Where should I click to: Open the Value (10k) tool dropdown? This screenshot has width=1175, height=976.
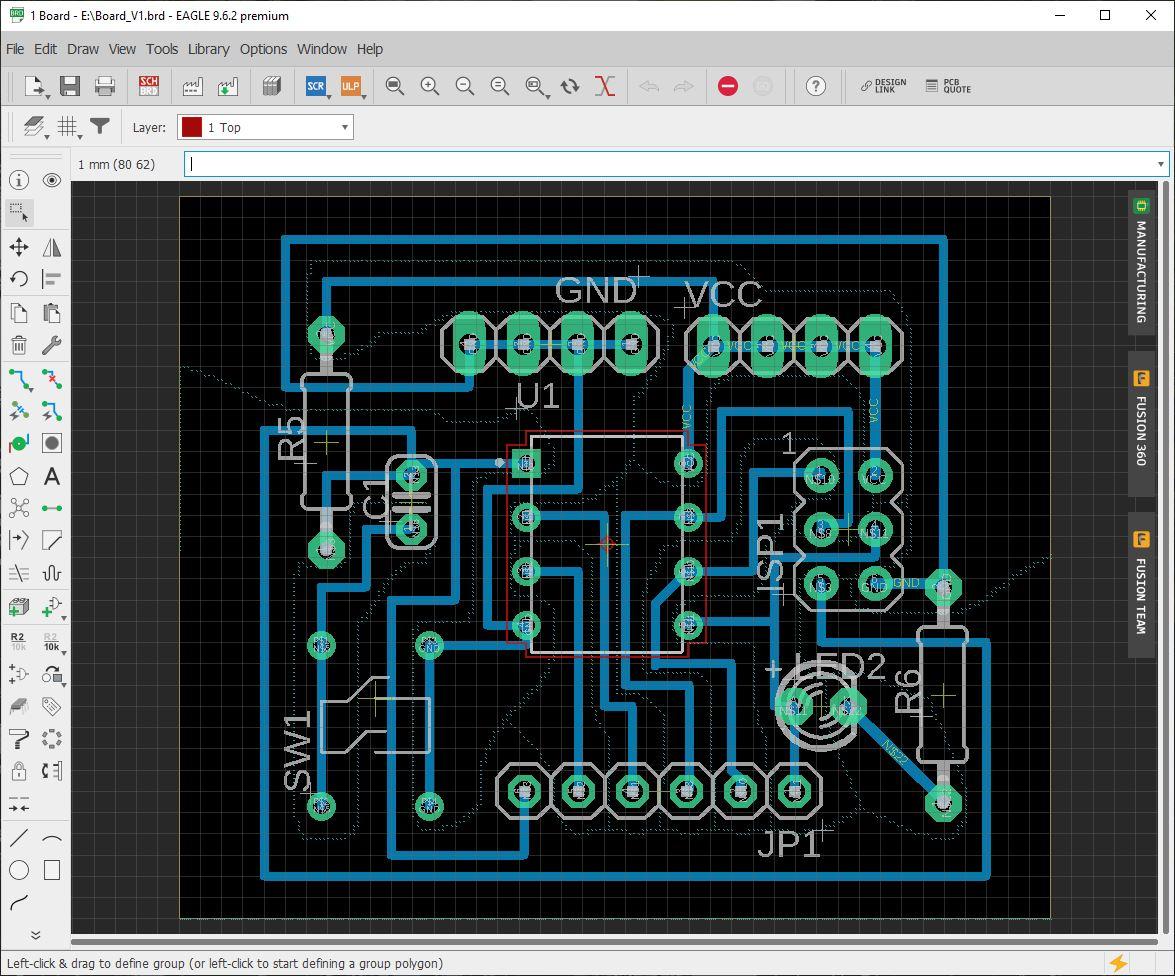pos(64,653)
